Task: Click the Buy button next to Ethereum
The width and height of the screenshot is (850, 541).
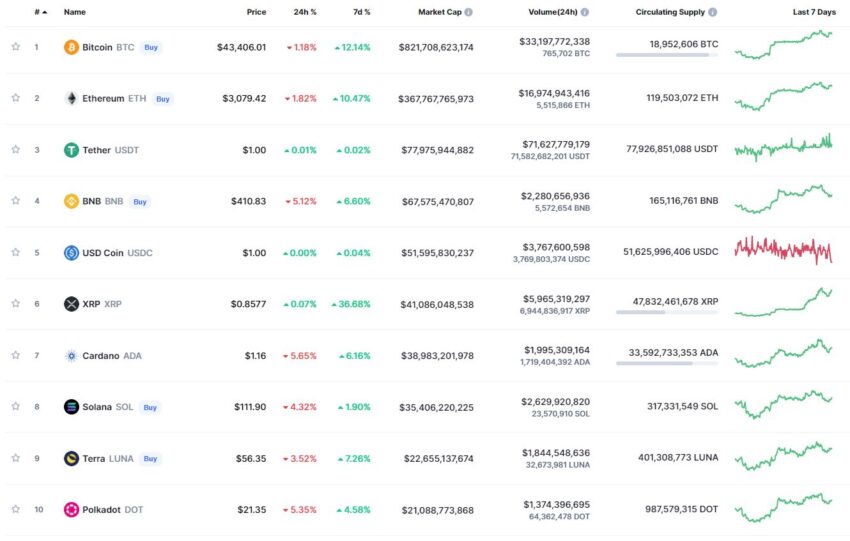Action: coord(163,99)
